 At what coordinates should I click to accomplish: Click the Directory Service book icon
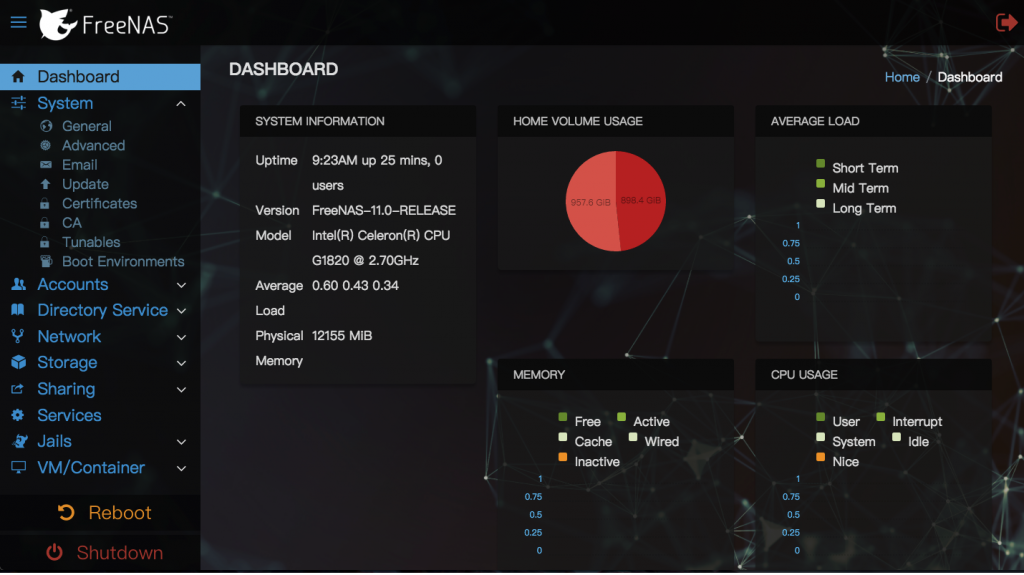click(18, 310)
